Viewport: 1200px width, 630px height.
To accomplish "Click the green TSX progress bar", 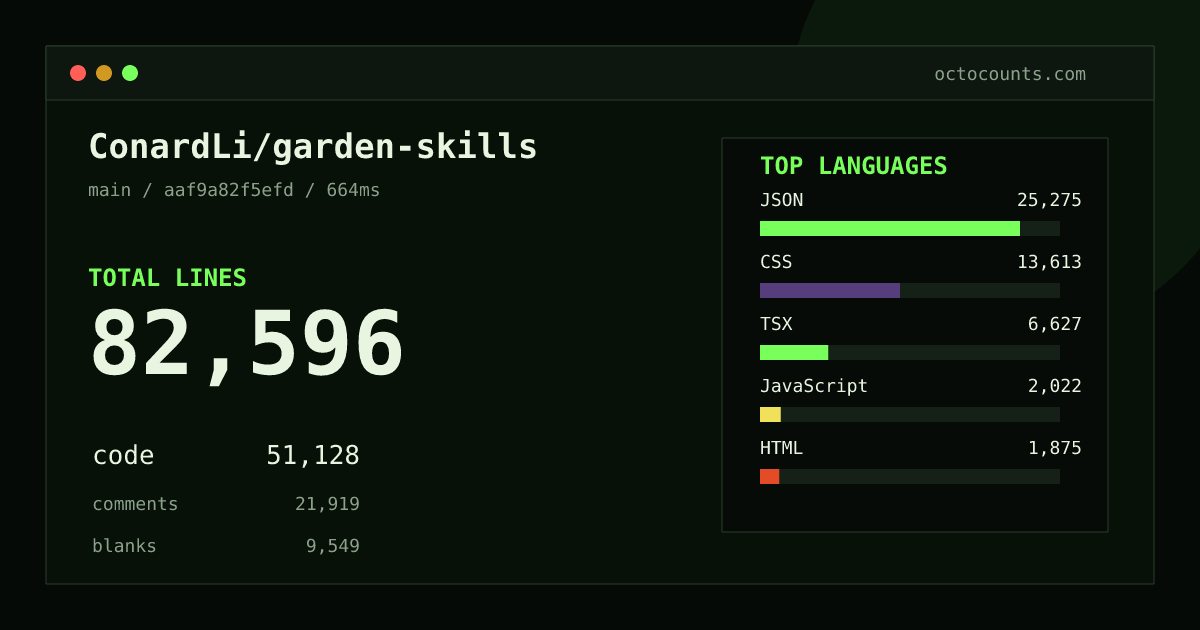I will (794, 352).
